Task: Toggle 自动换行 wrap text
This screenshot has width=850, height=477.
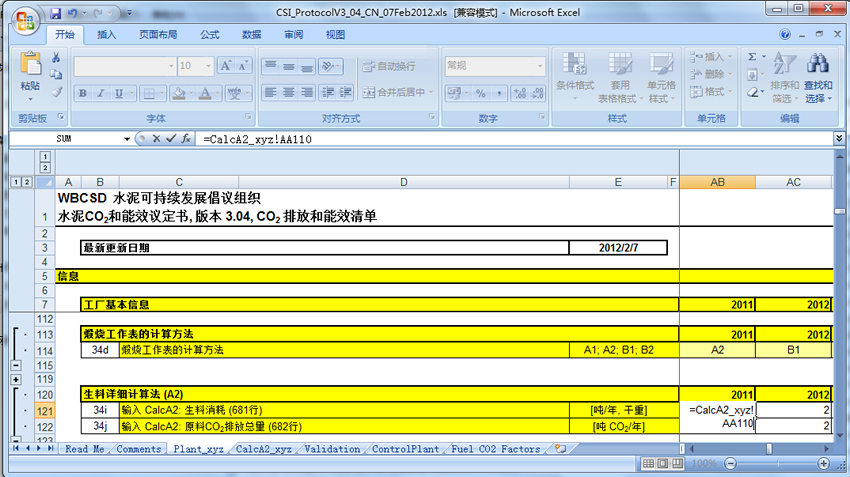Action: pyautogui.click(x=389, y=66)
